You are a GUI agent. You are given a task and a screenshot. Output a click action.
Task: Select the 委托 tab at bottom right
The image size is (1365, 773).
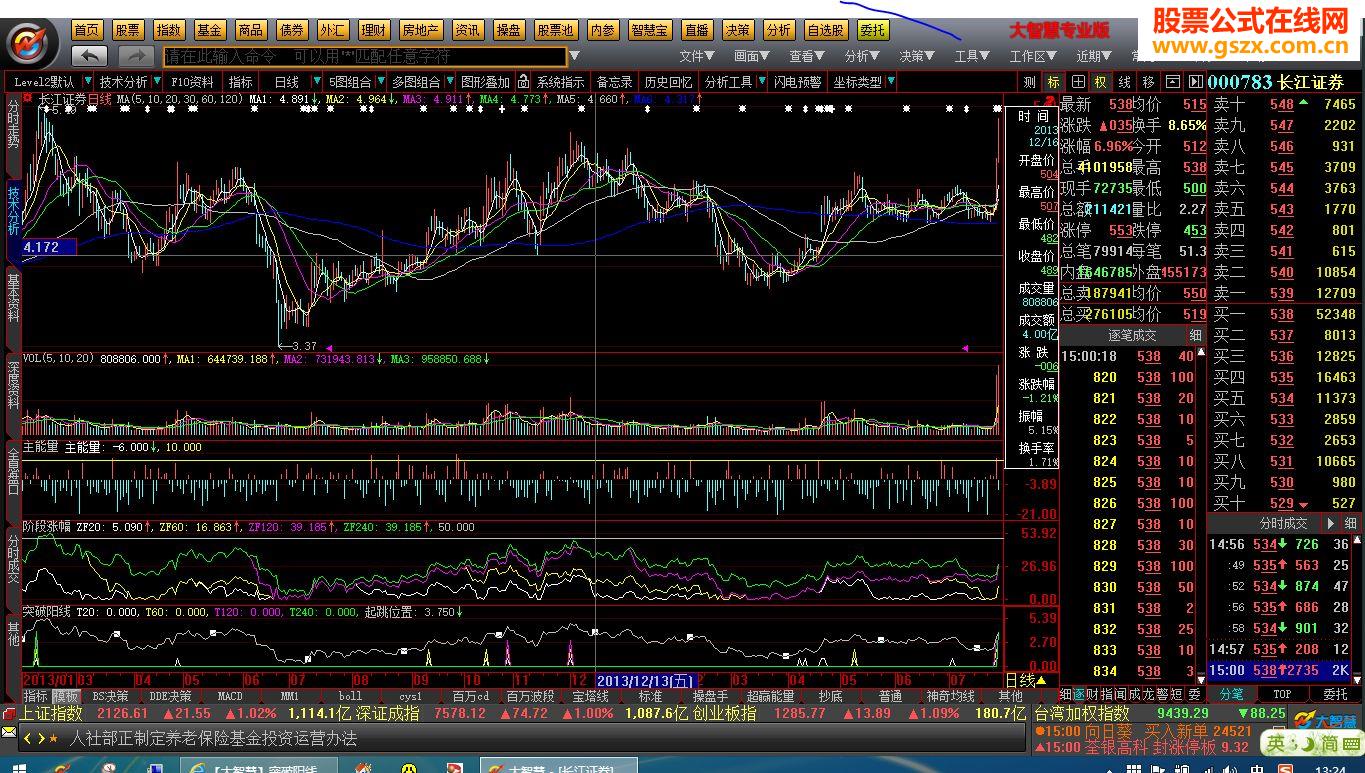click(1335, 694)
